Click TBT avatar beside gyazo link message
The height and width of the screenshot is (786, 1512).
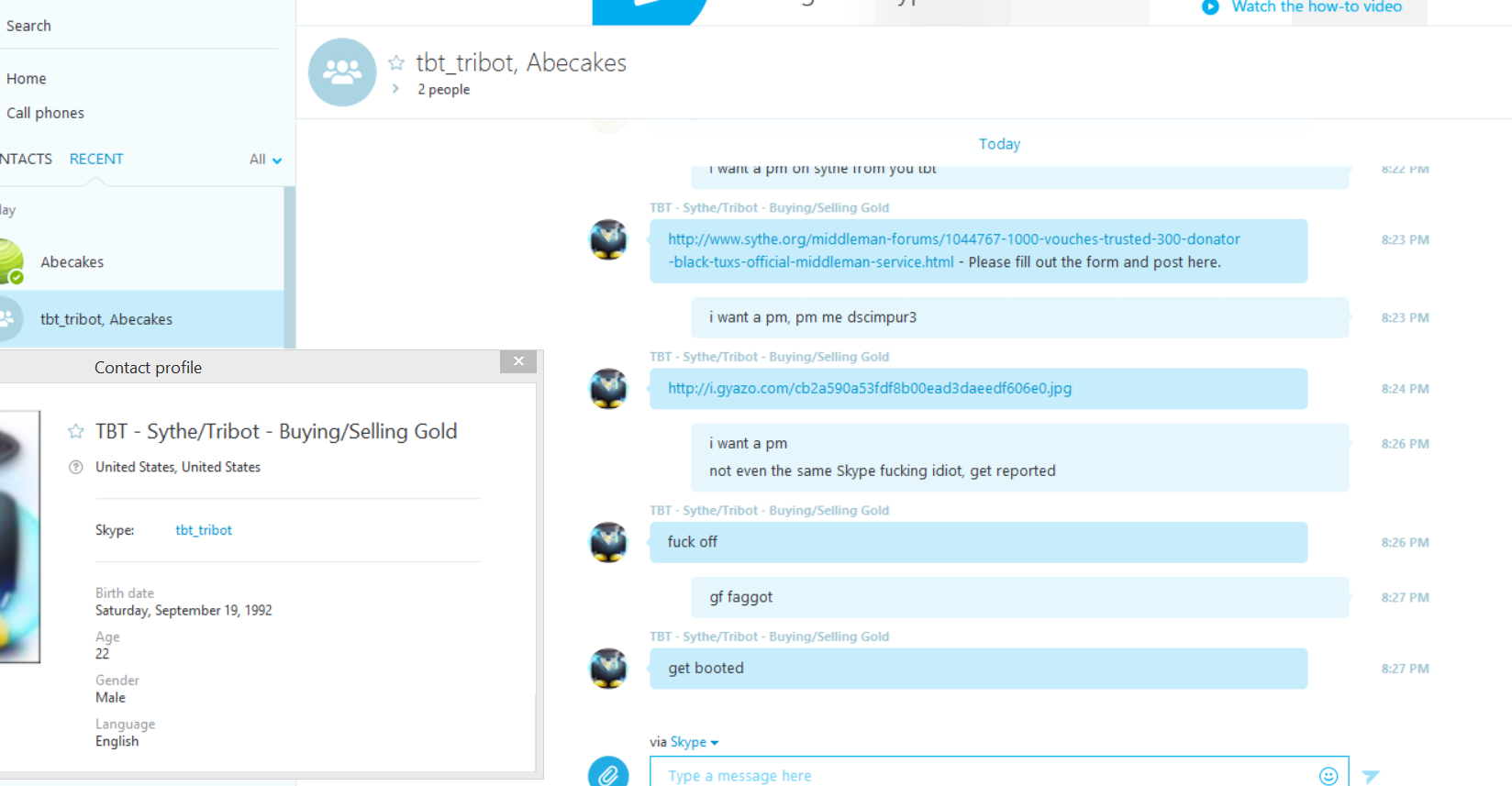pyautogui.click(x=608, y=389)
